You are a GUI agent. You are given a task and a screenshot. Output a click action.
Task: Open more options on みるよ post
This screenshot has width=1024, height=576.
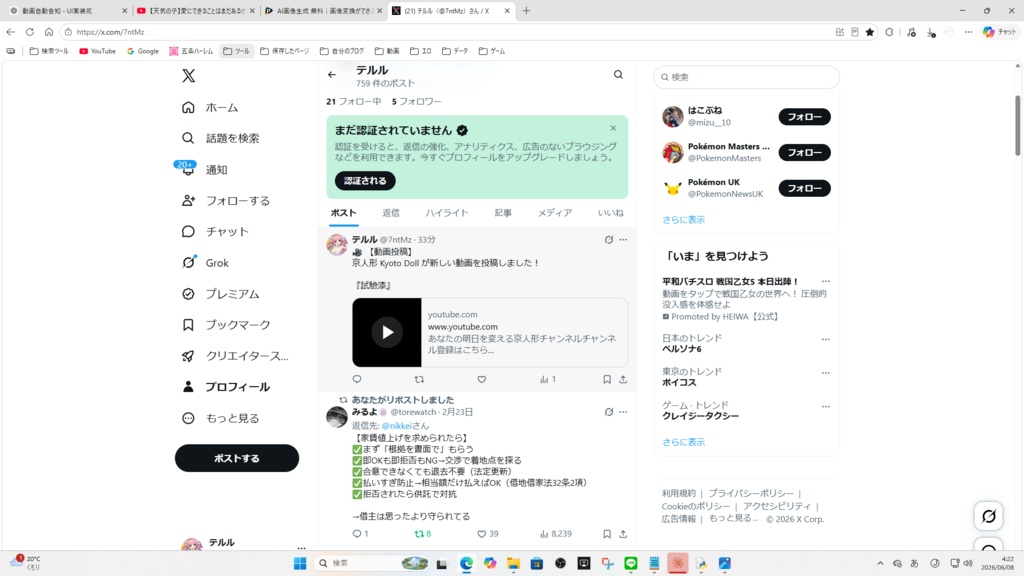[x=623, y=412]
